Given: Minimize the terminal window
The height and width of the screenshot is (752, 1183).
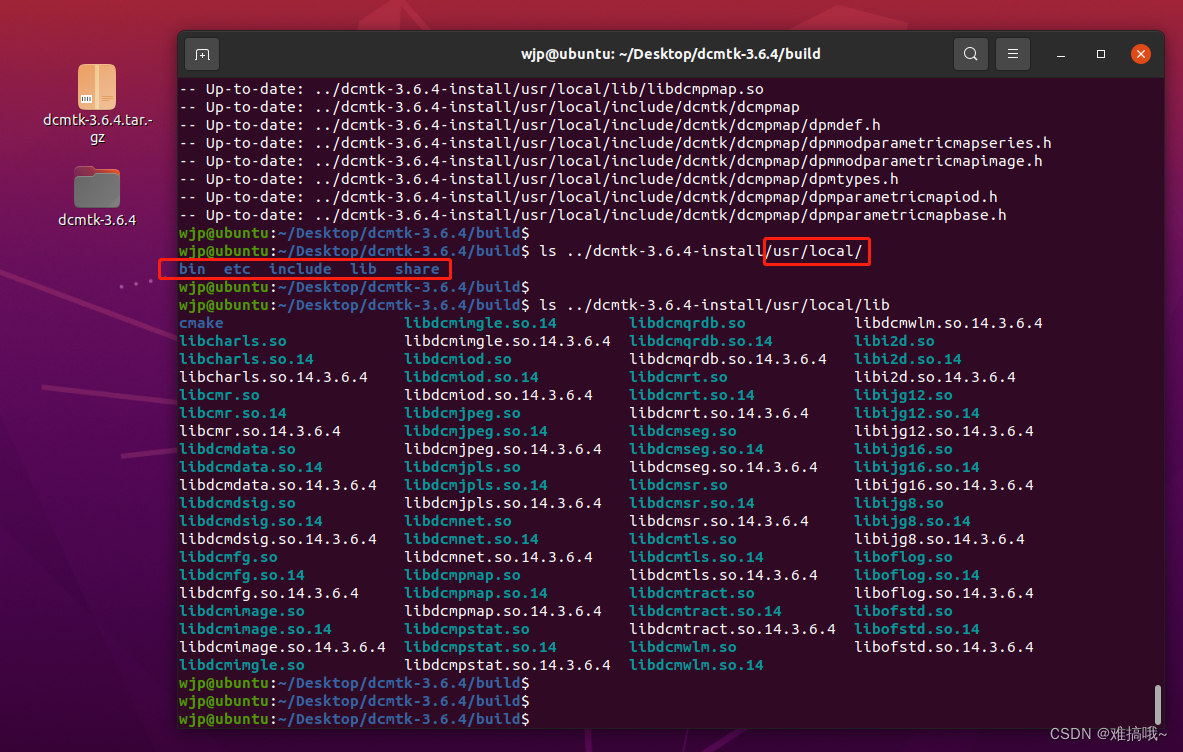Looking at the screenshot, I should click(1061, 54).
